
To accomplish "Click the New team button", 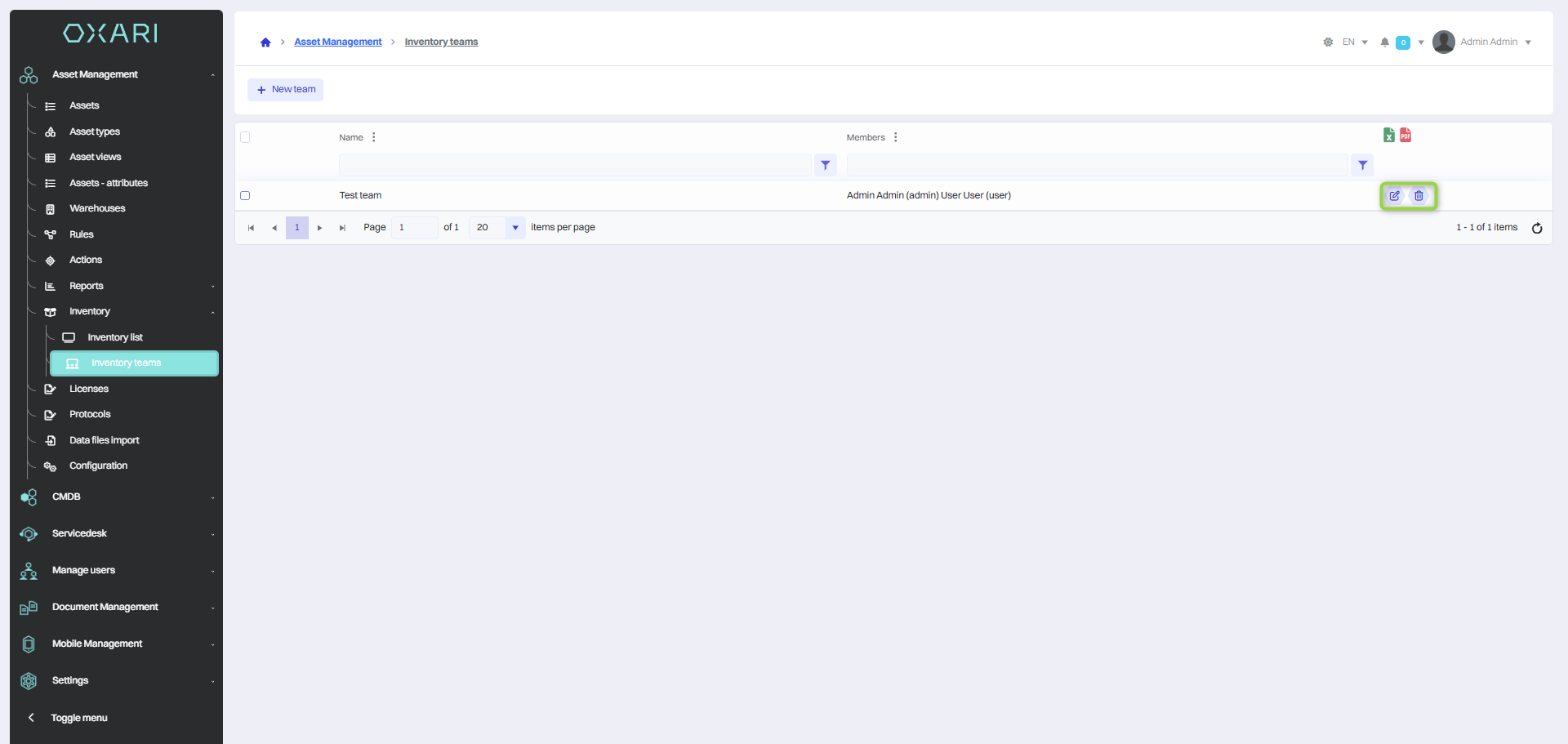I will tap(286, 90).
